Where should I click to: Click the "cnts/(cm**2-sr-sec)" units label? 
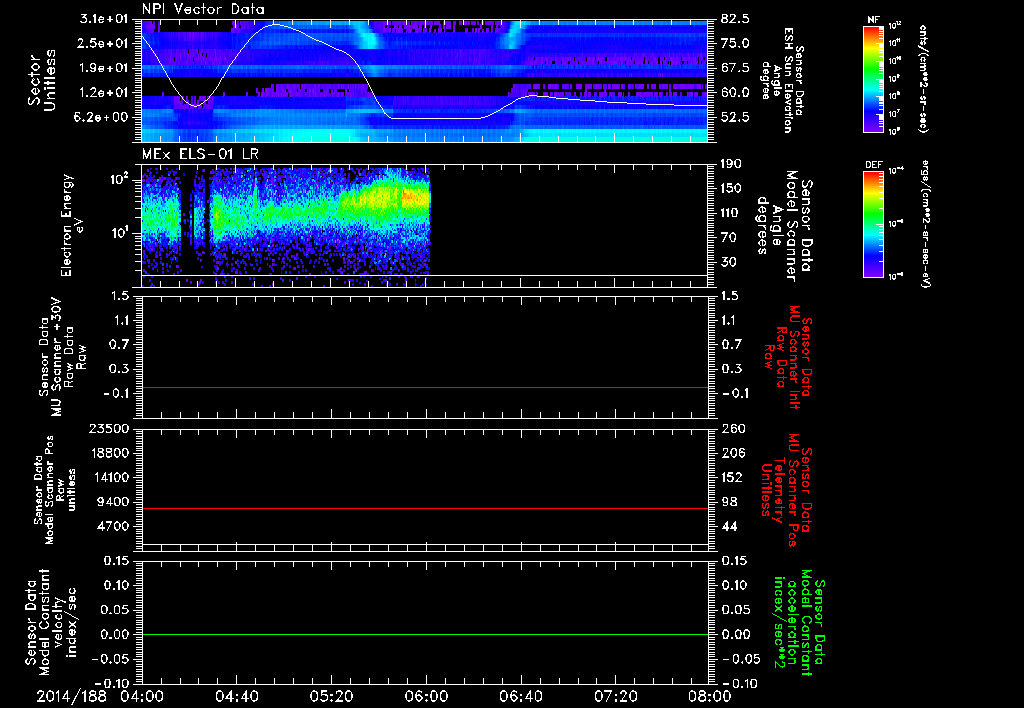(923, 79)
